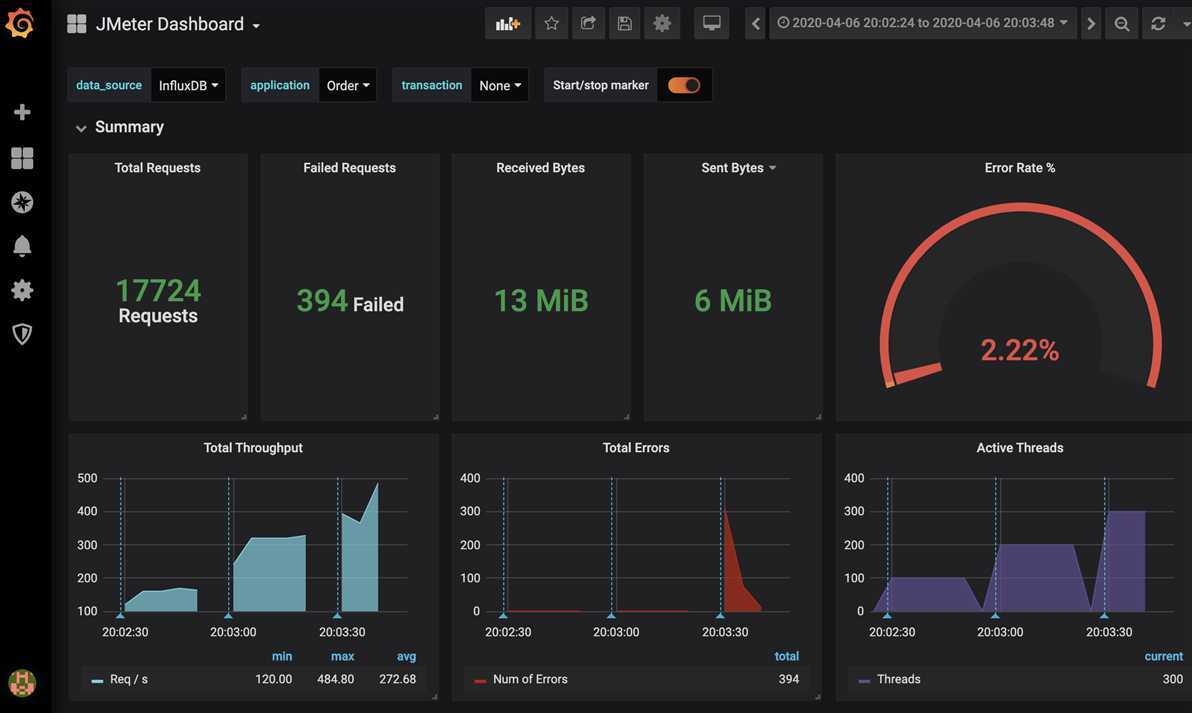This screenshot has height=713, width=1192.
Task: Open the application Order dropdown
Action: click(348, 85)
